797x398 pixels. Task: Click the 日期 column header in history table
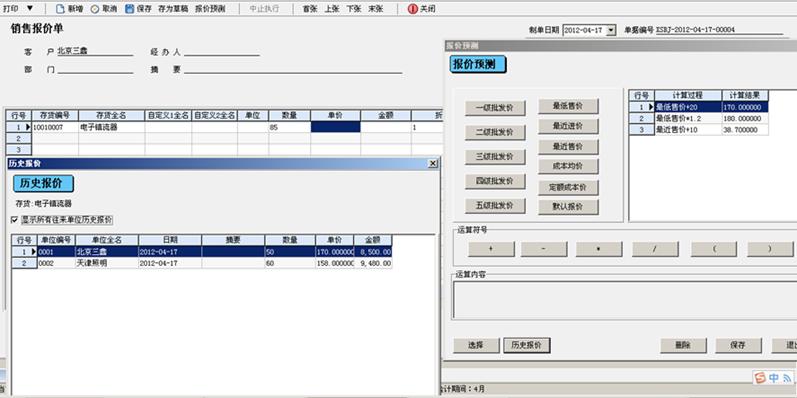[170, 240]
